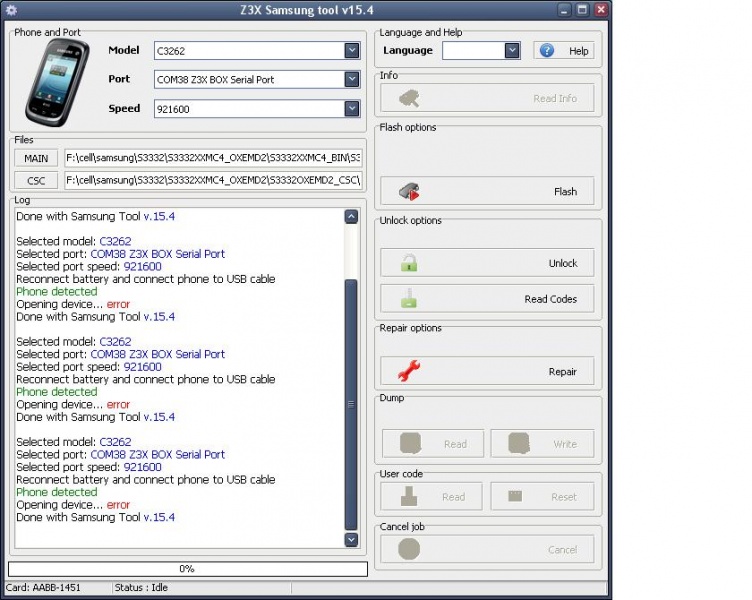The width and height of the screenshot is (752, 600).
Task: Maximize the Z3X Samsung tool window
Action: click(582, 10)
